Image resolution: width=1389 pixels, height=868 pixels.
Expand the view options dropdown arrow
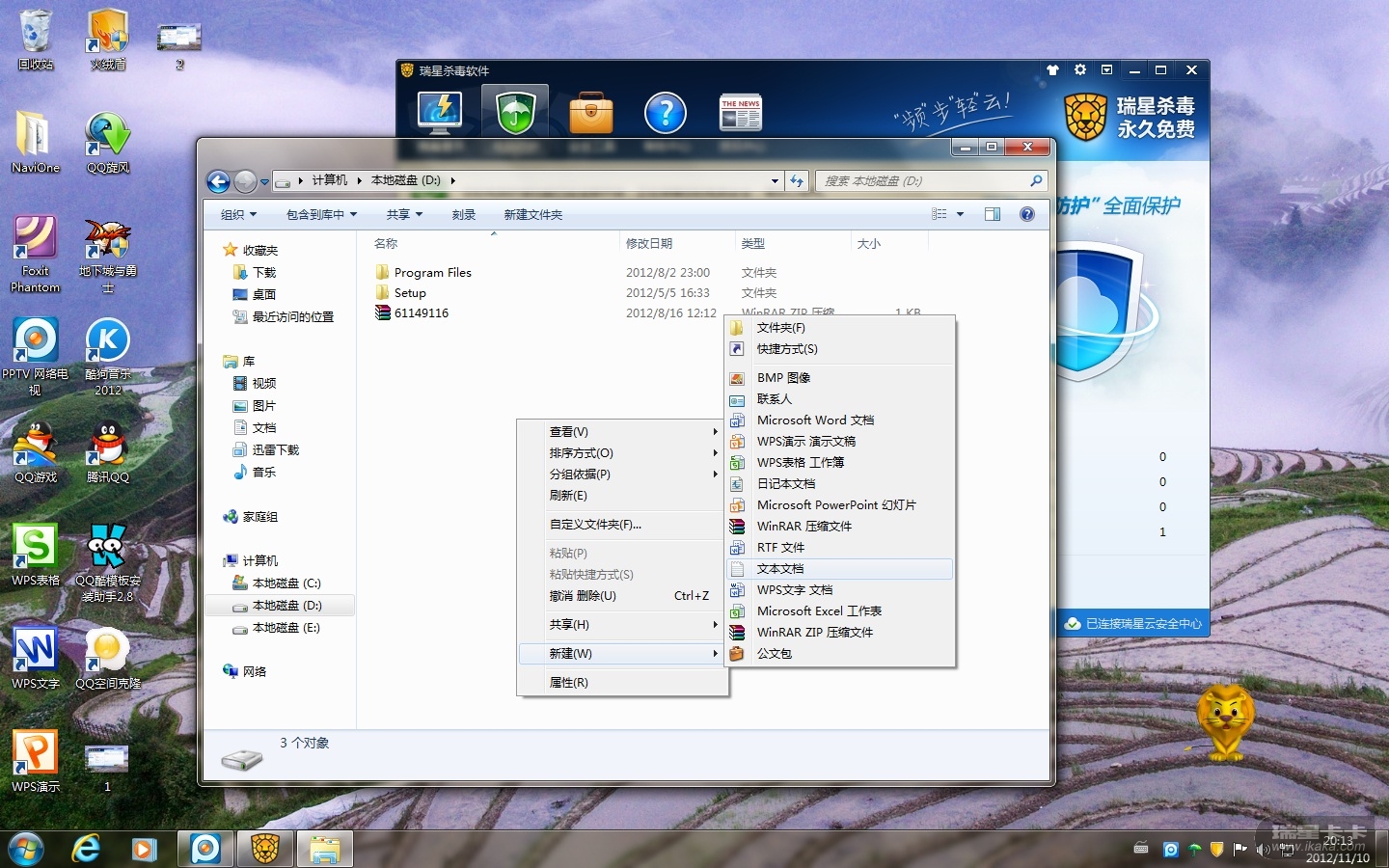pos(960,214)
